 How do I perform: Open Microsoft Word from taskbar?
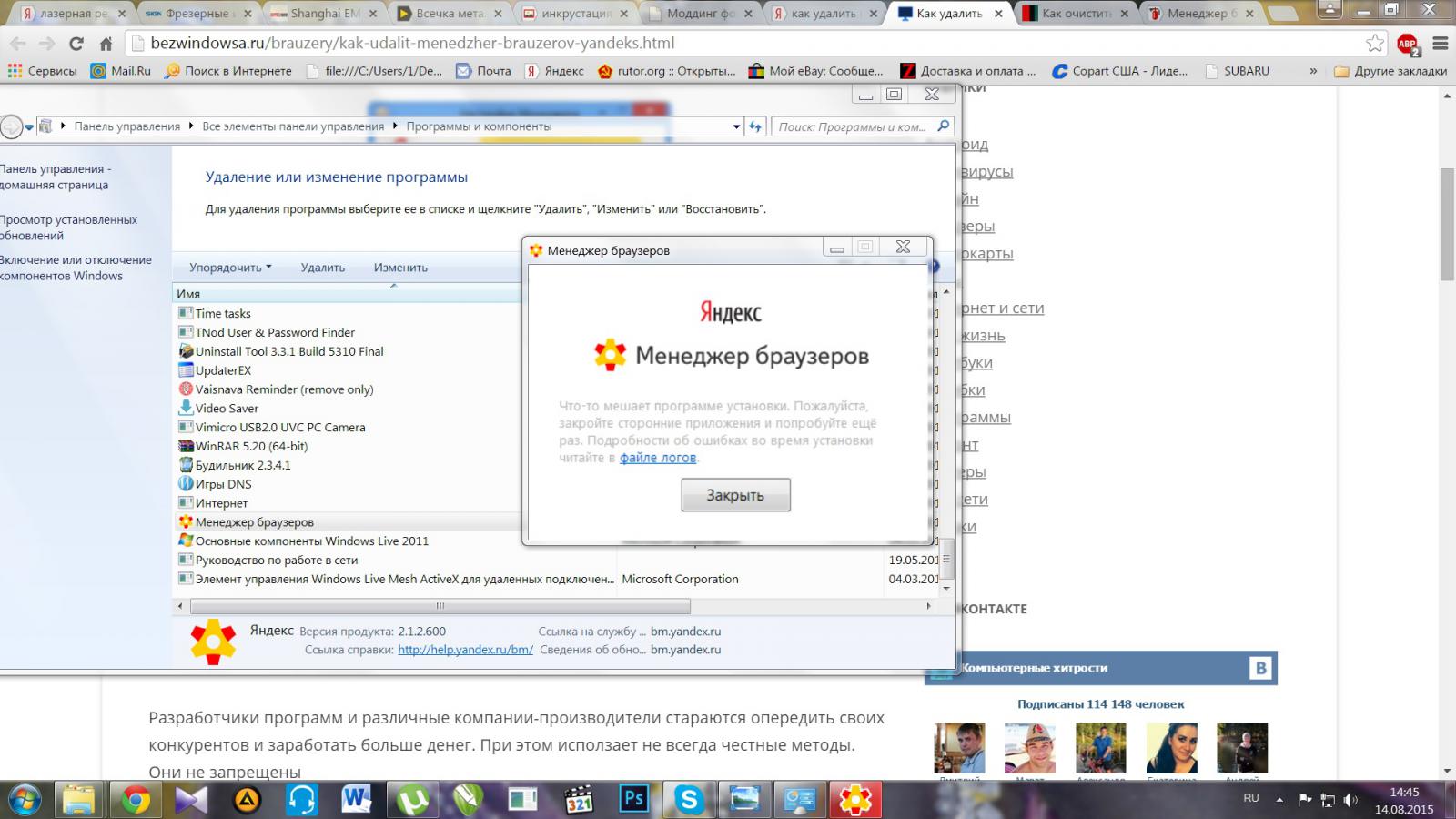pyautogui.click(x=358, y=800)
